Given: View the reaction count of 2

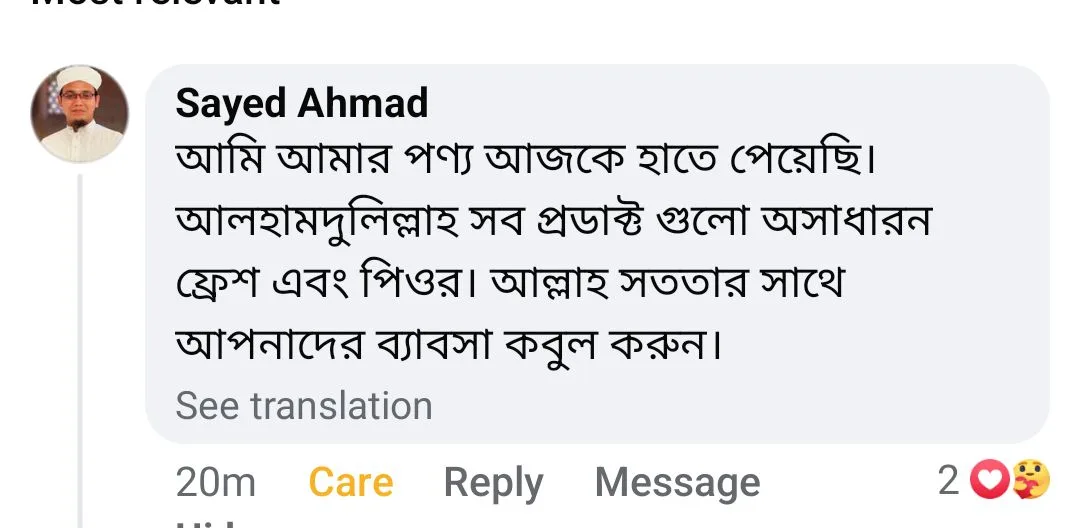Looking at the screenshot, I should (948, 481).
